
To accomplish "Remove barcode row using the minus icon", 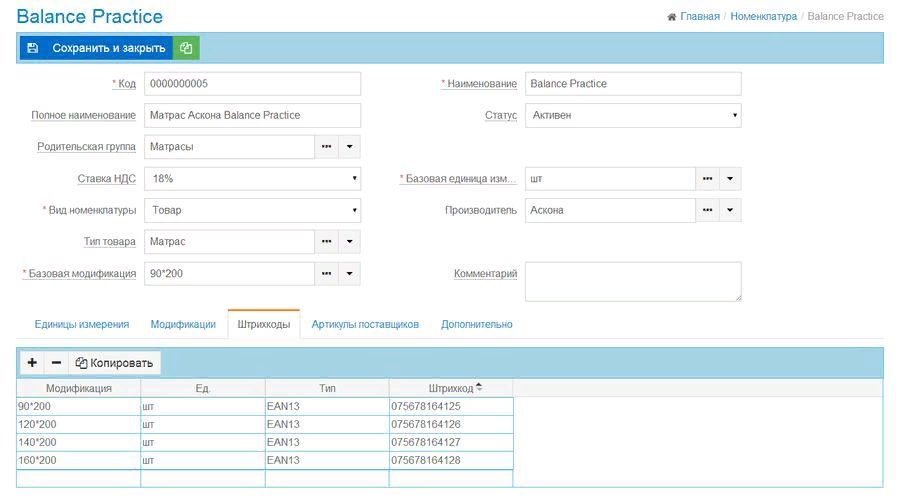I will (x=56, y=363).
